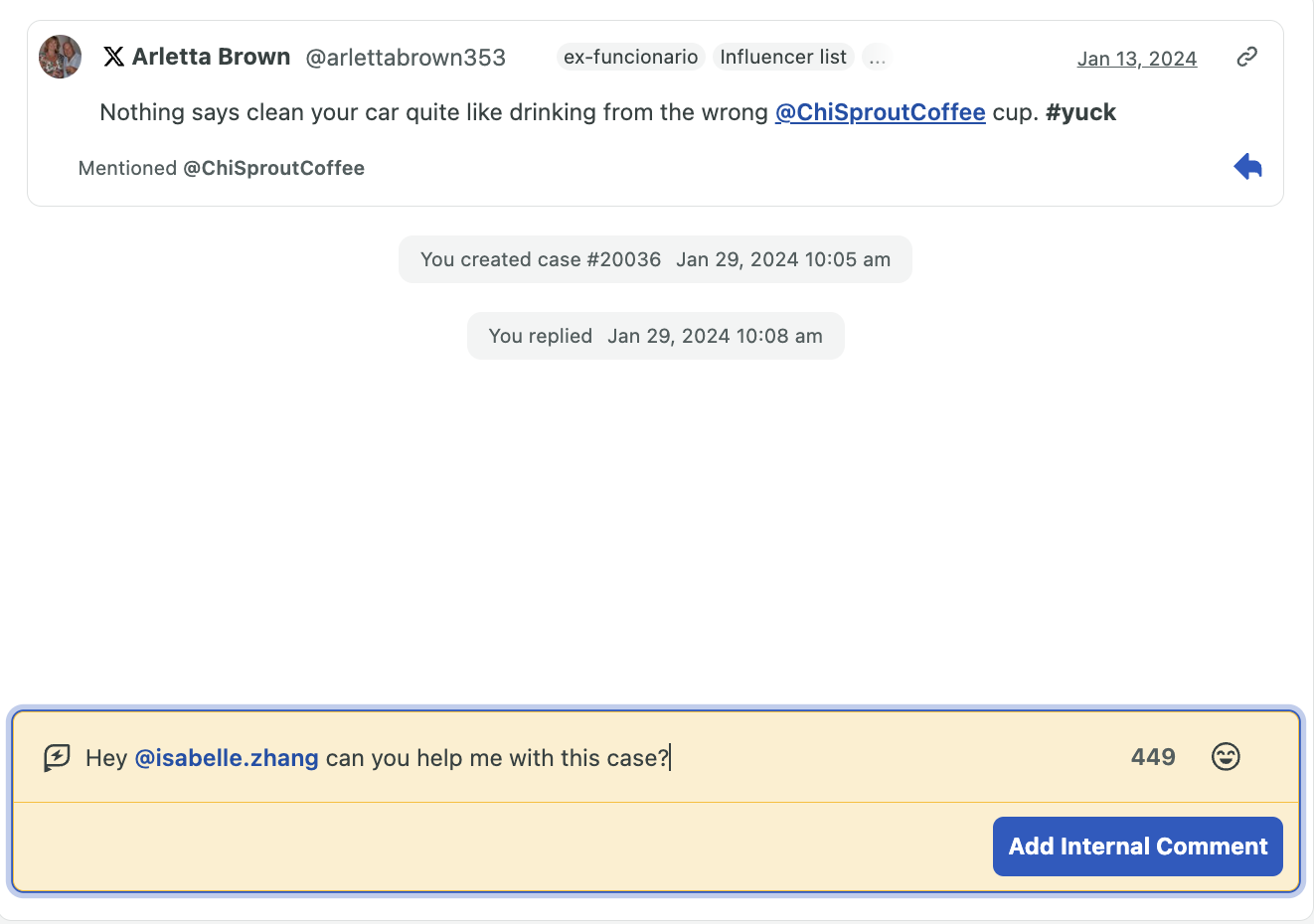The image size is (1314, 924).
Task: Click the Arletta Brown name
Action: pos(211,57)
